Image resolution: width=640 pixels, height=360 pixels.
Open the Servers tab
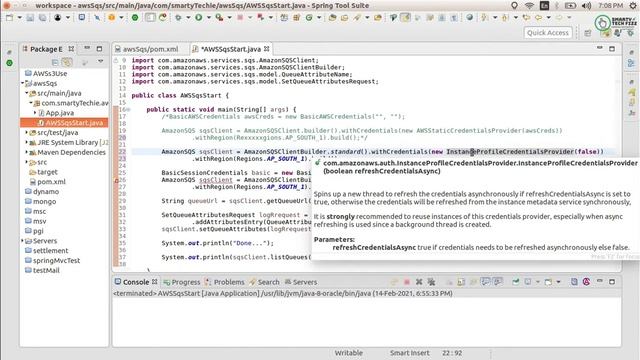point(300,282)
